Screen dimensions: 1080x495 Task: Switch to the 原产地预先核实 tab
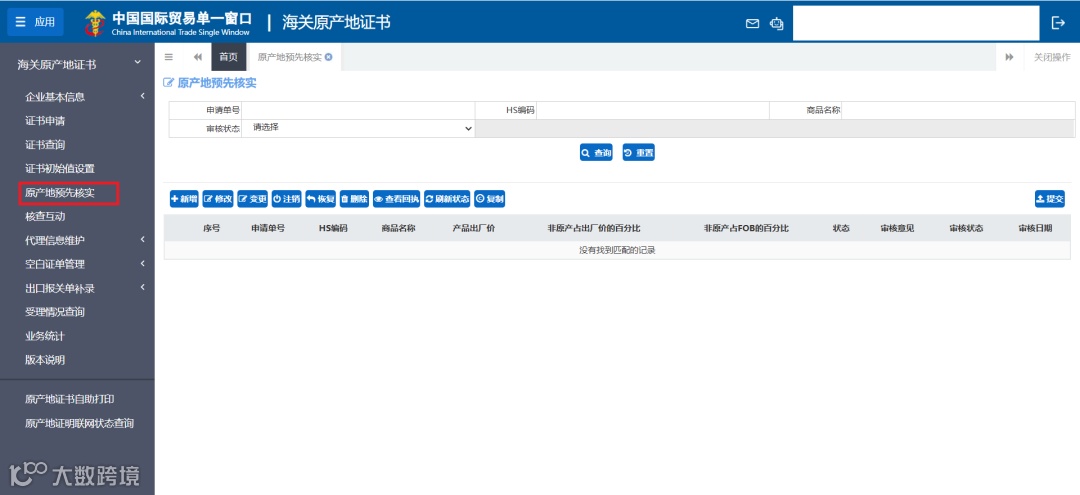coord(289,57)
